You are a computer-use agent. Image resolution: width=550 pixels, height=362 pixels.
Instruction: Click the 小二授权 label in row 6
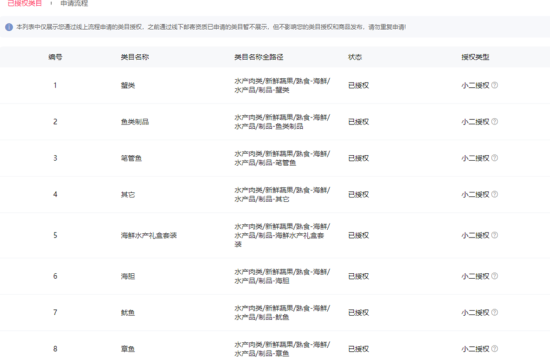tap(475, 276)
